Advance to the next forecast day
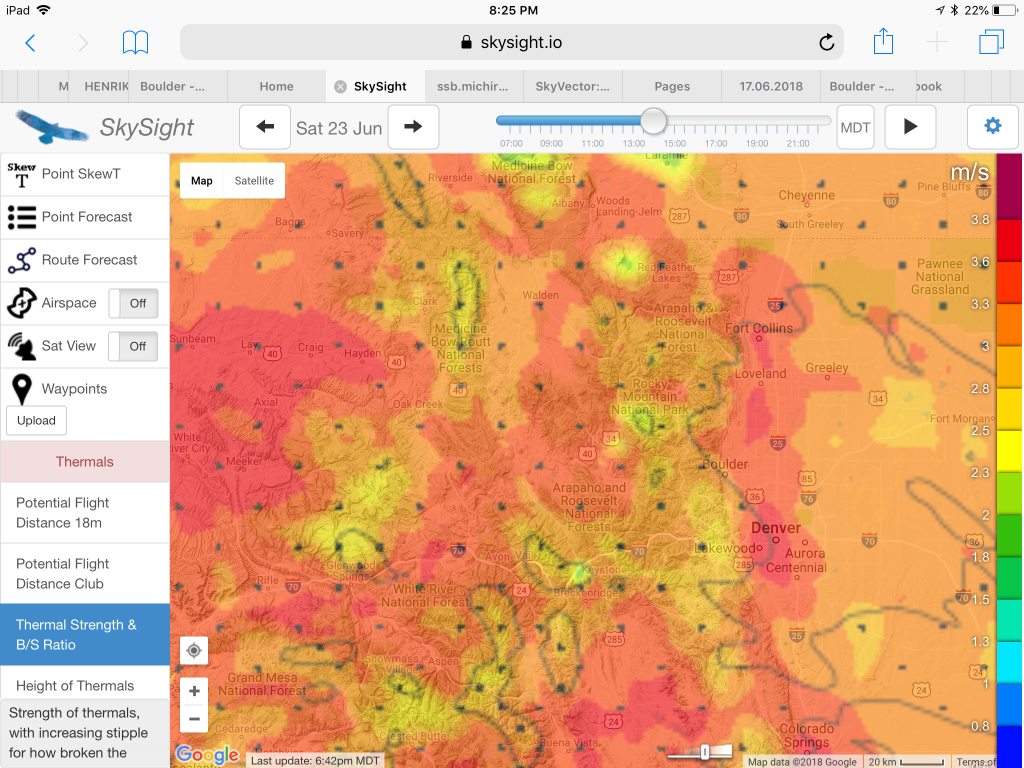Viewport: 1024px width, 768px height. click(413, 127)
